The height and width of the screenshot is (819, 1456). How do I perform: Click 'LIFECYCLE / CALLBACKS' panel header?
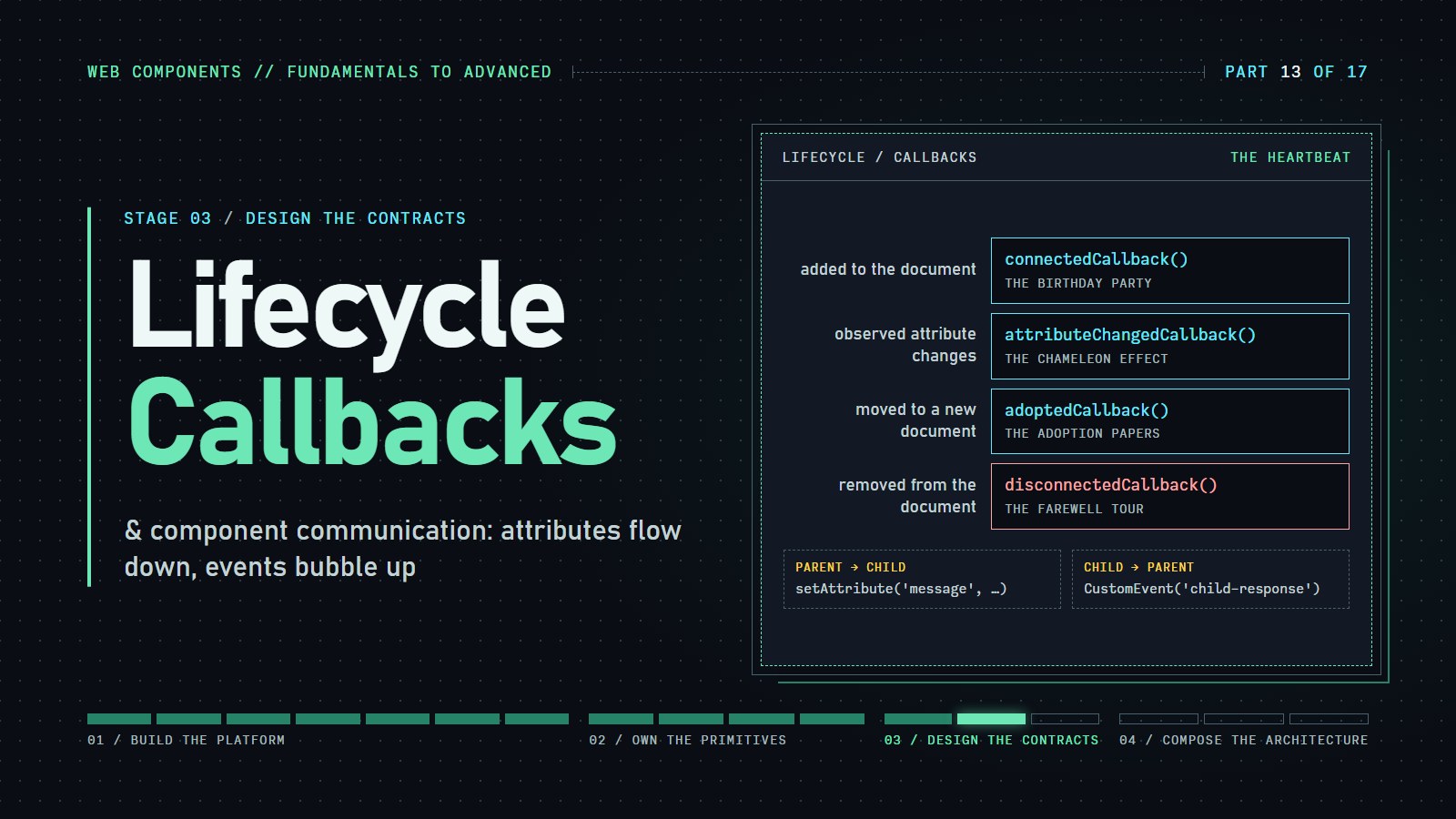coord(879,157)
